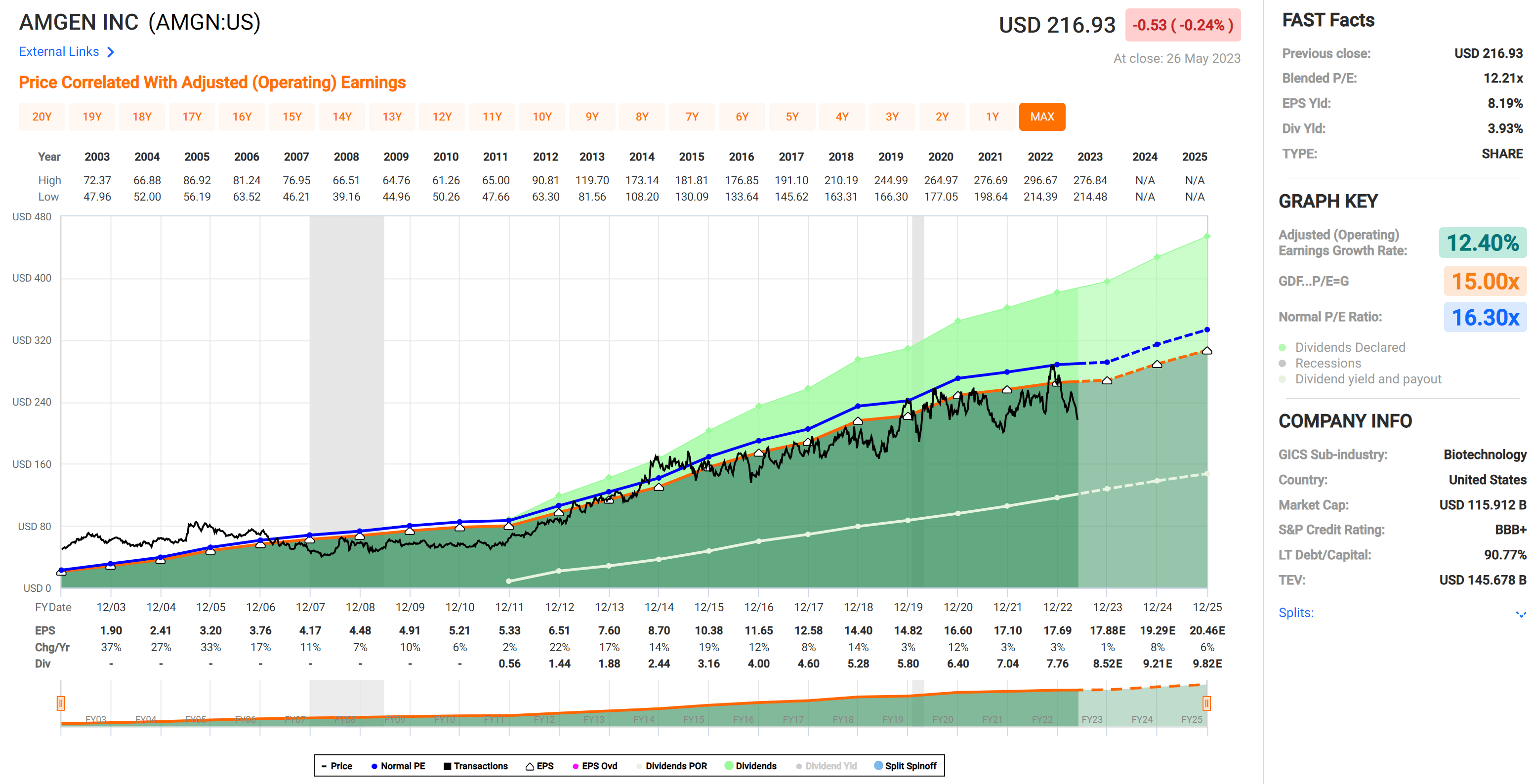This screenshot has width=1533, height=784.
Task: Switch to the 10Y timeframe
Action: pos(543,117)
